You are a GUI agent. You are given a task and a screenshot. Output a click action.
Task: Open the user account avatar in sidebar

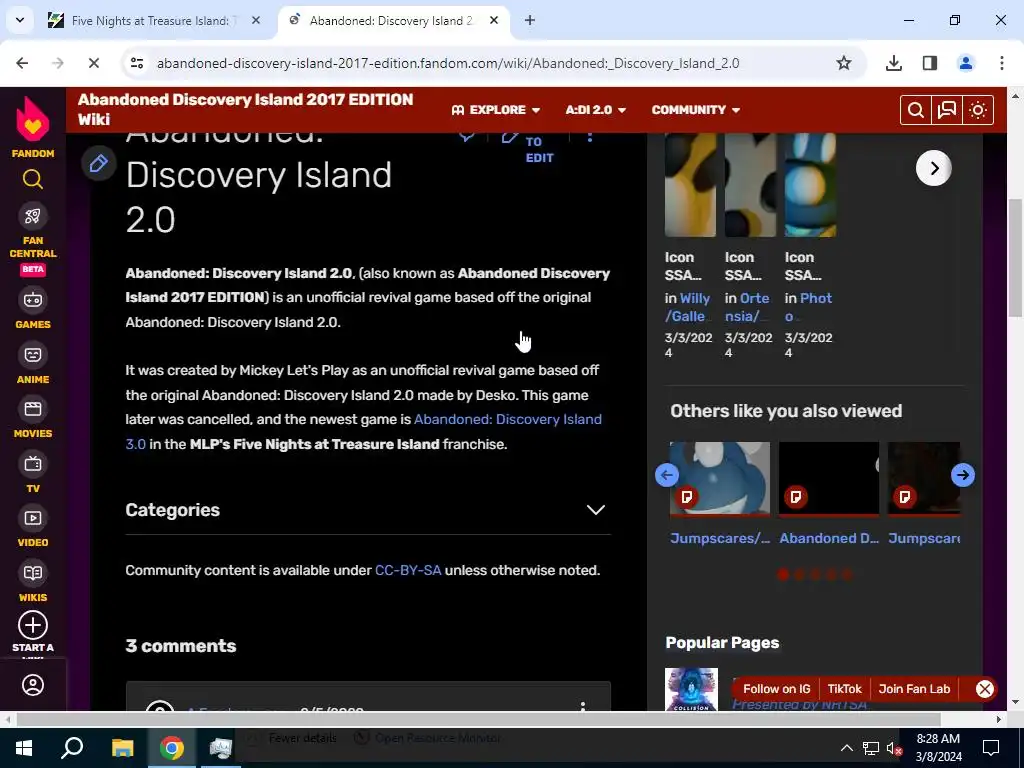[33, 685]
